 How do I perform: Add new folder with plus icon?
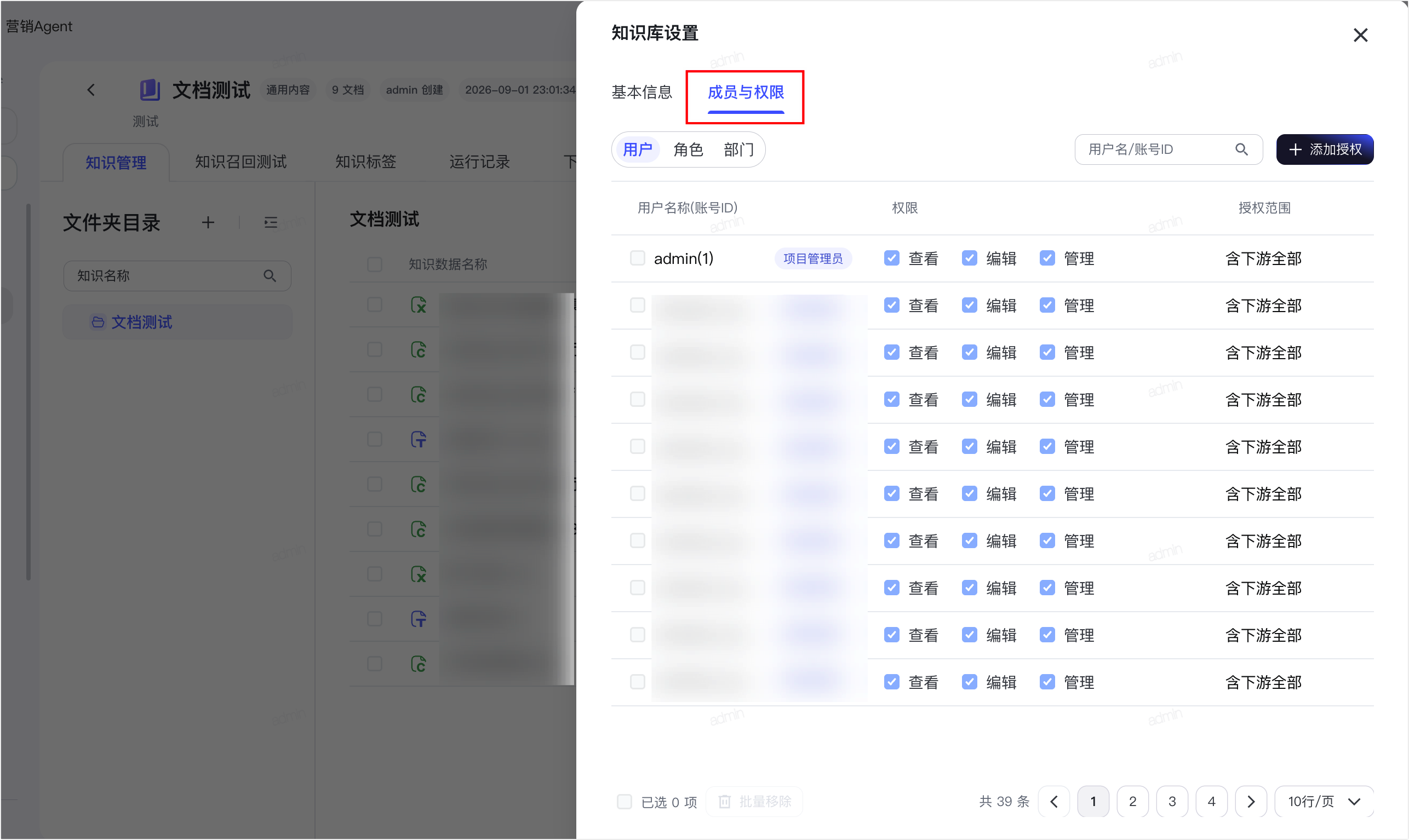(208, 222)
